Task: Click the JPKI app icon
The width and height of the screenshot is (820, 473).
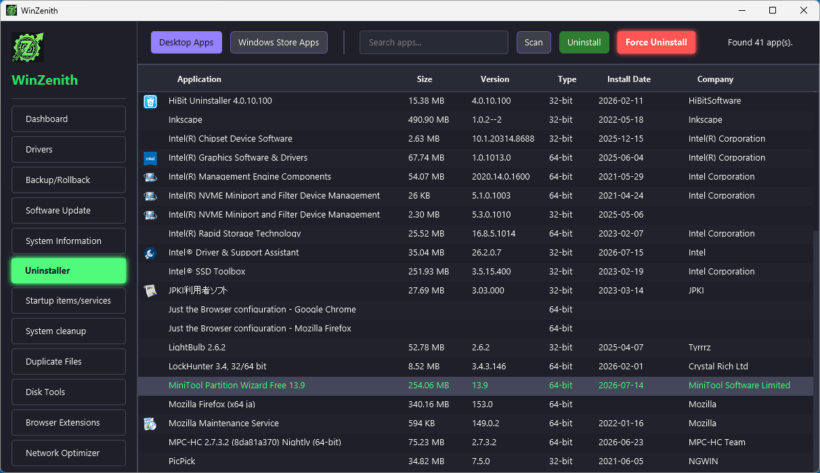Action: click(x=150, y=291)
